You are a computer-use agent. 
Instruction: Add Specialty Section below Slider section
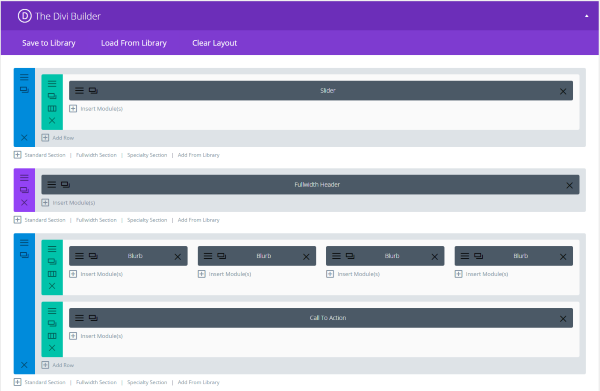[x=147, y=155]
